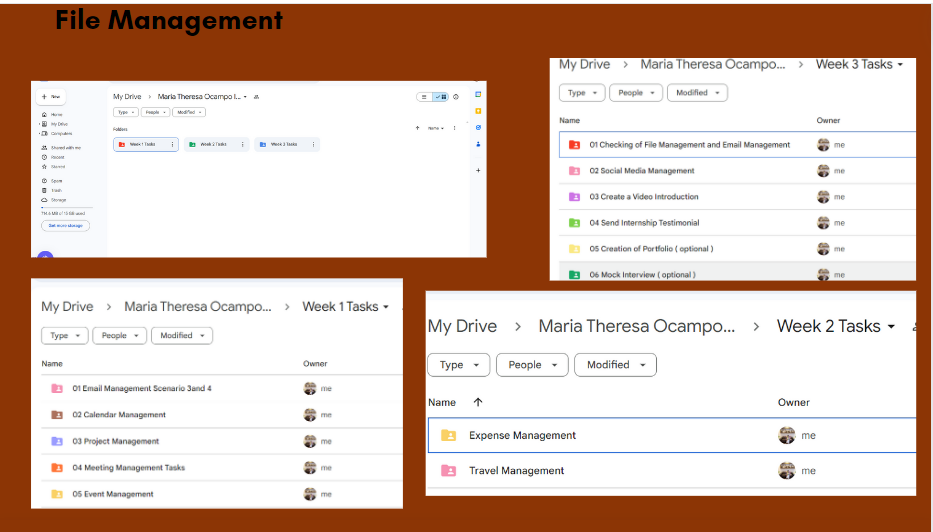Image resolution: width=933 pixels, height=532 pixels.
Task: Reverse sort direction arrow in Week 2 Tasks
Action: click(478, 402)
